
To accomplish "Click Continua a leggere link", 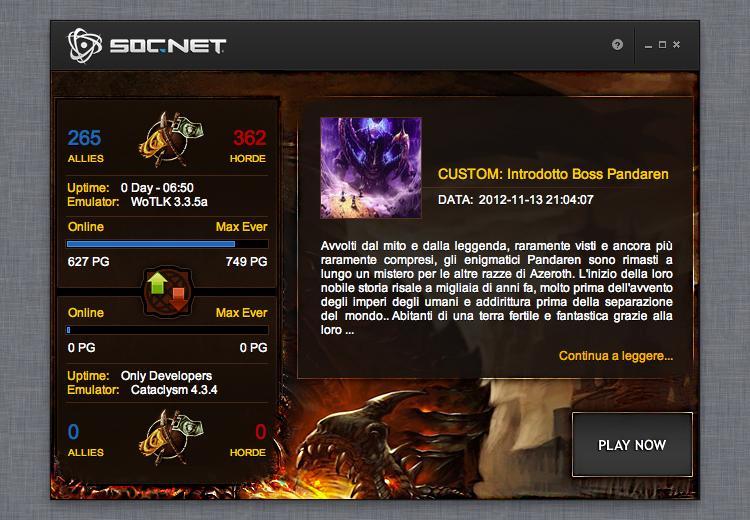I will pos(616,356).
